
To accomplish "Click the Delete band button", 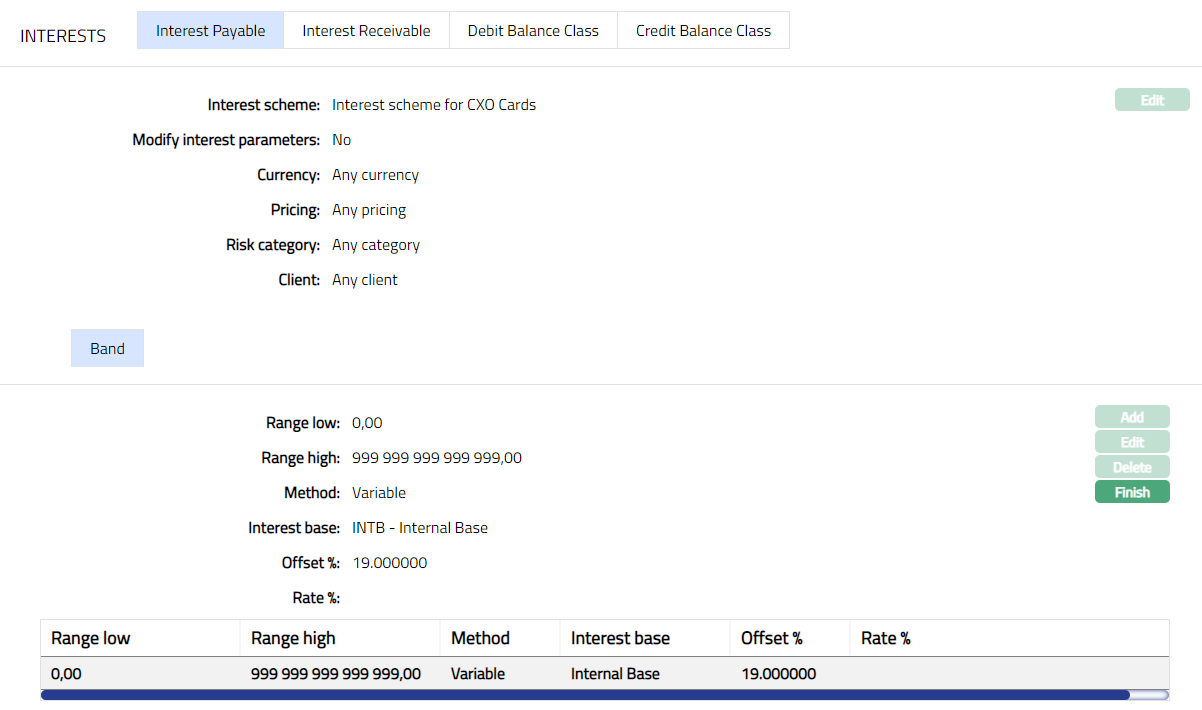I will click(1131, 467).
